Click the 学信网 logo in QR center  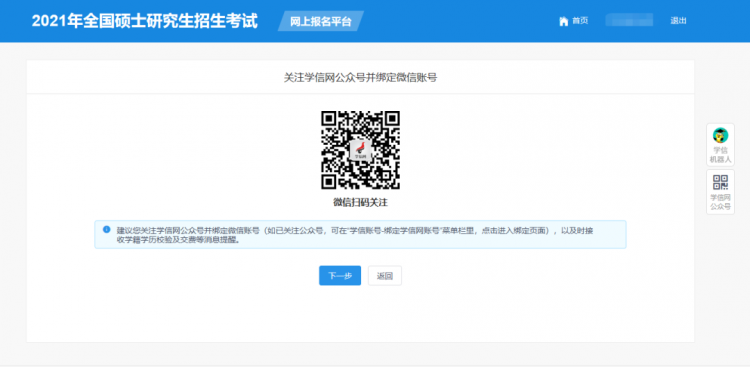click(x=360, y=150)
